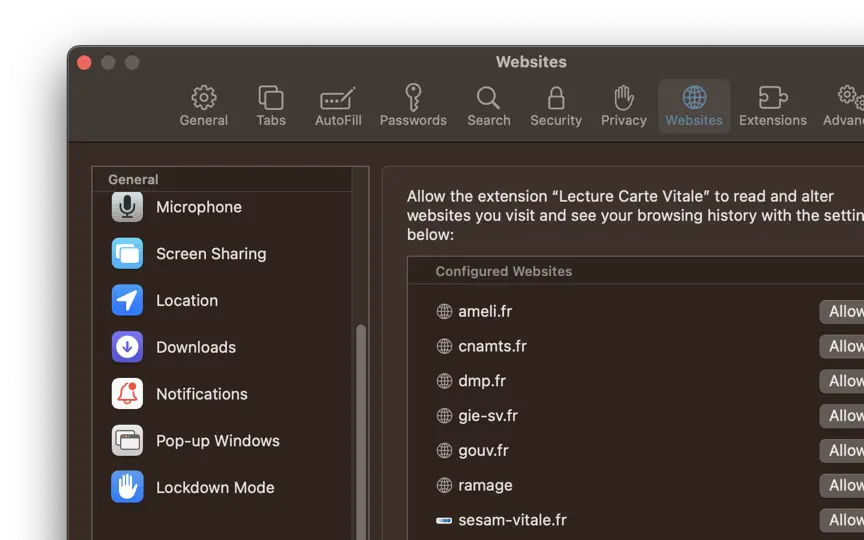
Task: Click the Microphone icon in sidebar
Action: click(x=127, y=206)
